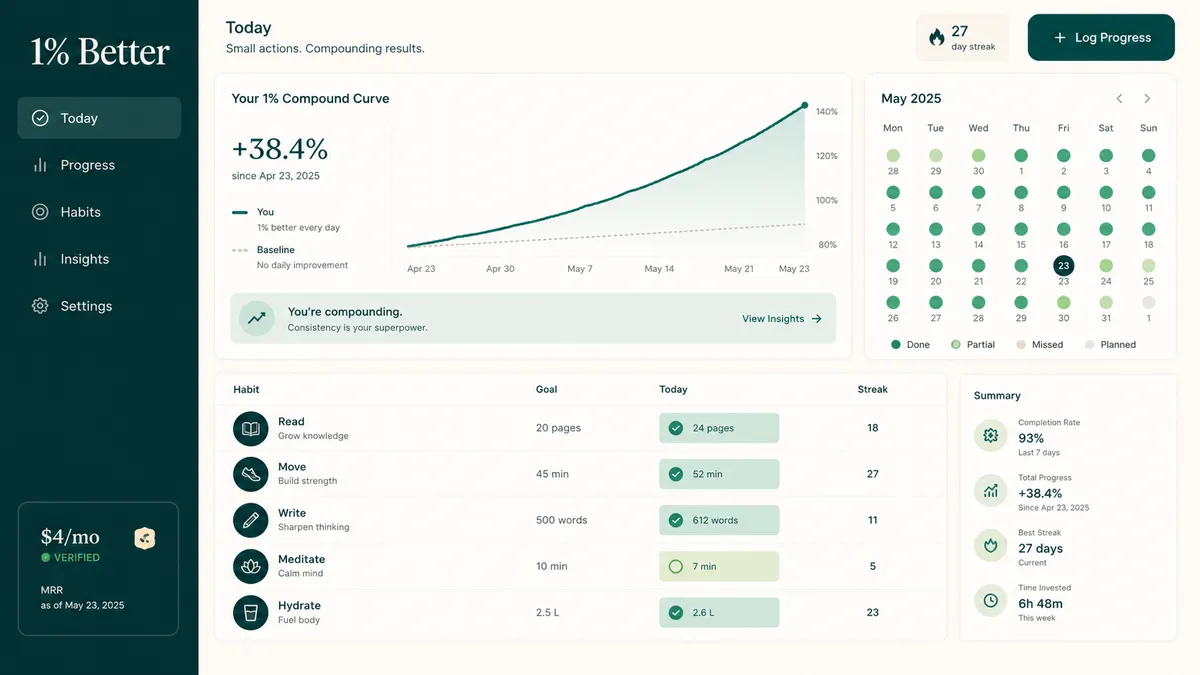This screenshot has height=675, width=1200.
Task: Click the May 2025 calendar title
Action: pyautogui.click(x=911, y=98)
